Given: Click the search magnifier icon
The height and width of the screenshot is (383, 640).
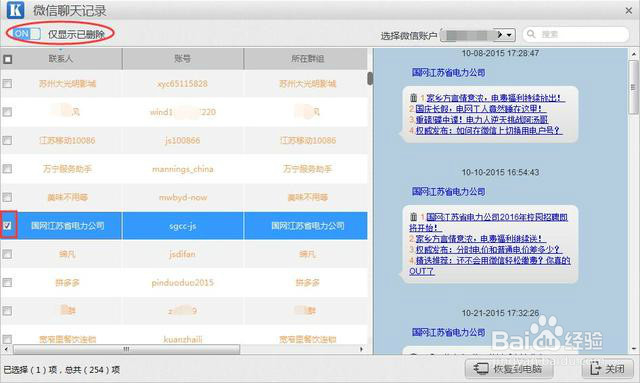Looking at the screenshot, I should coord(531,34).
